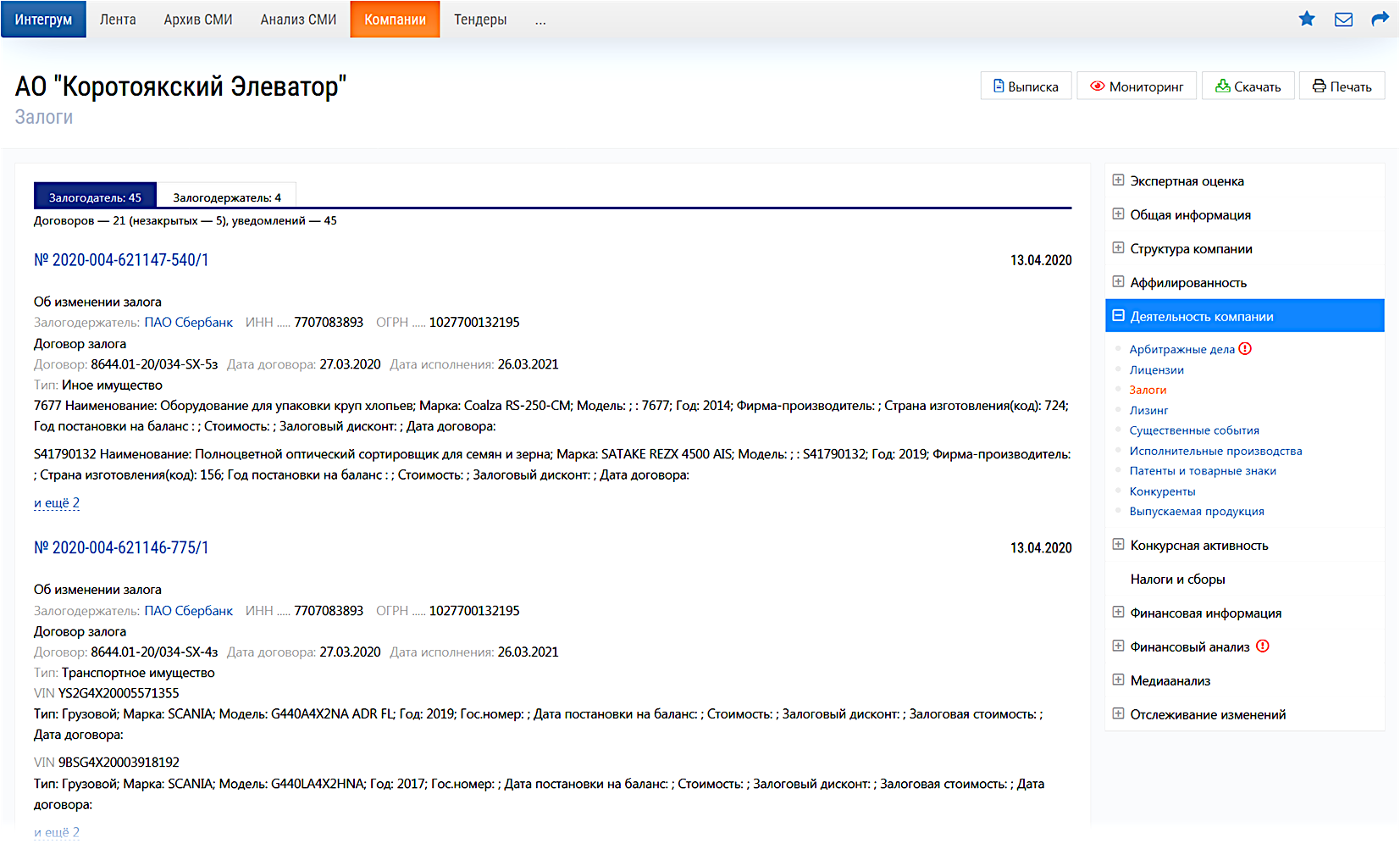Click contract number 8644.01-20/034-SX-5з

[x=154, y=364]
